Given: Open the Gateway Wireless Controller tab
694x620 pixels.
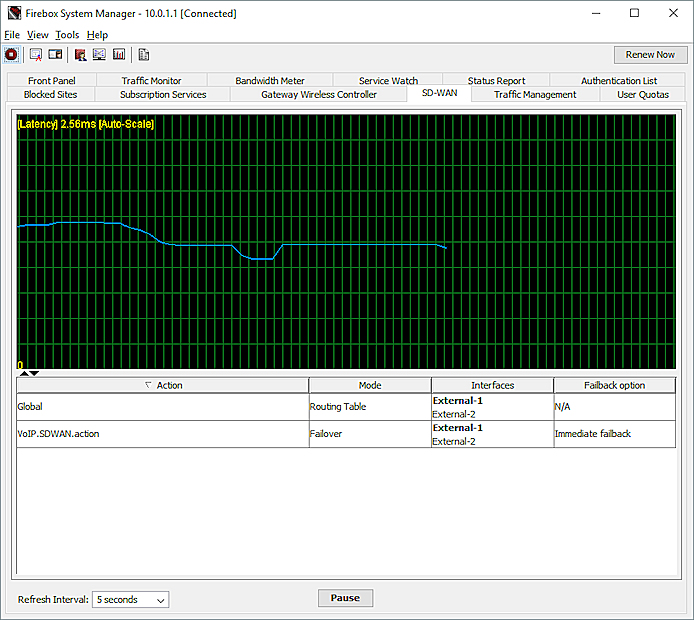Looking at the screenshot, I should pos(319,95).
